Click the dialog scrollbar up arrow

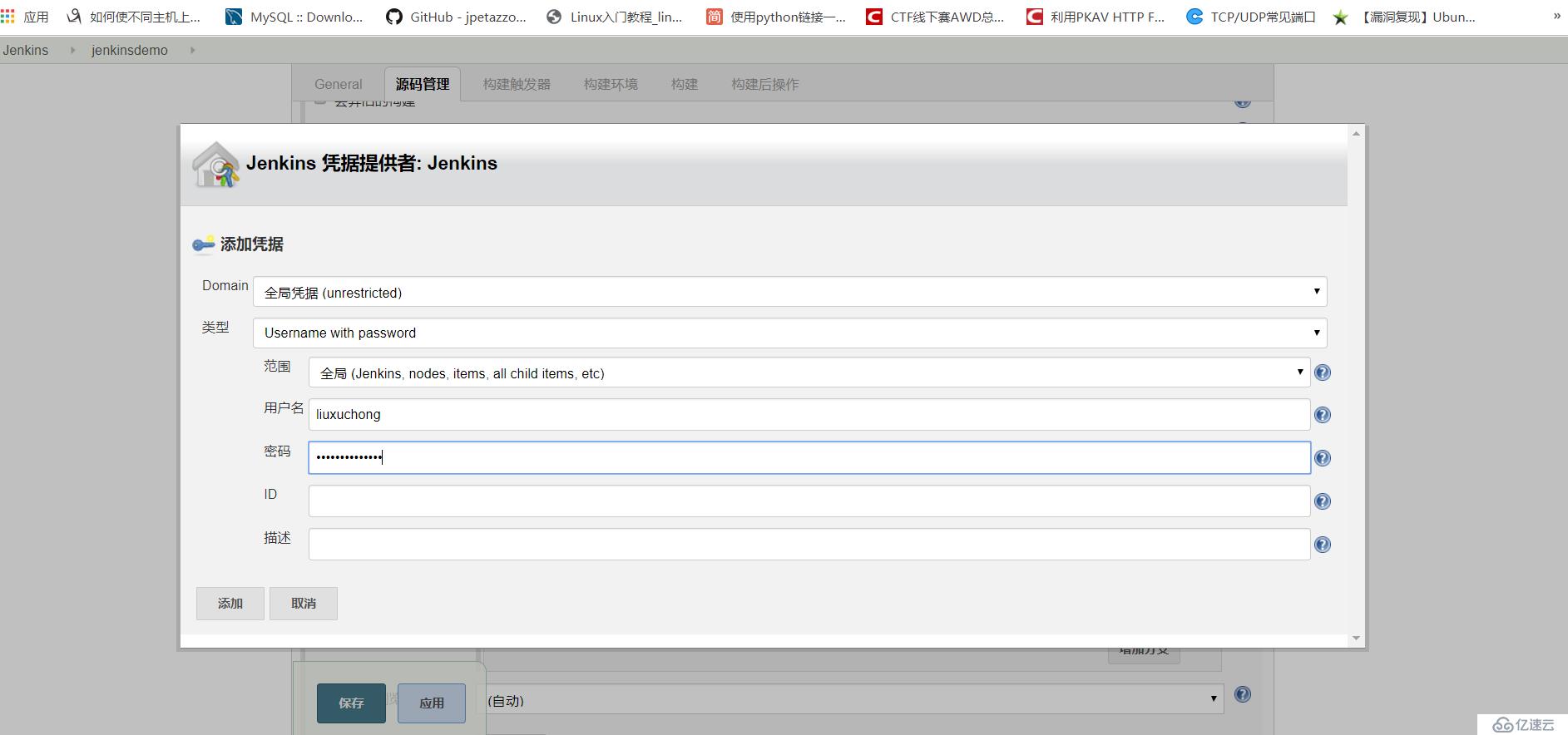[x=1357, y=133]
